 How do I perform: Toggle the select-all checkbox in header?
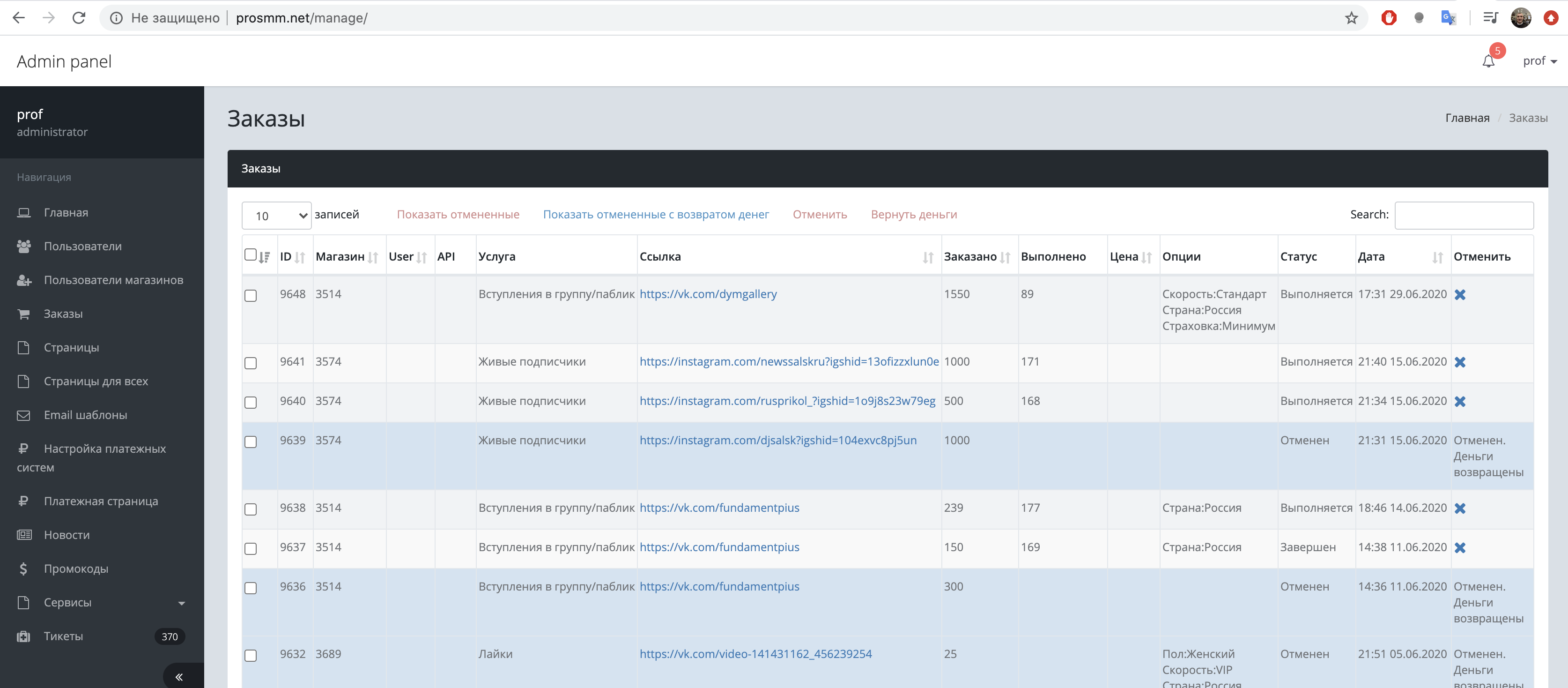[250, 254]
